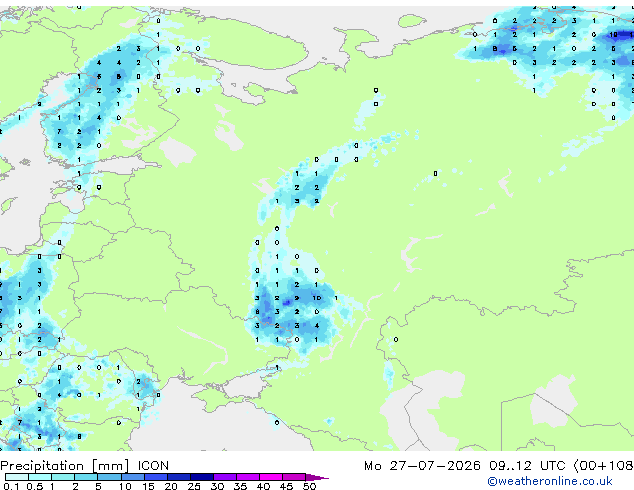Pick the 45–50 mm legend color swatch
The width and height of the screenshot is (634, 490).
pos(294,477)
